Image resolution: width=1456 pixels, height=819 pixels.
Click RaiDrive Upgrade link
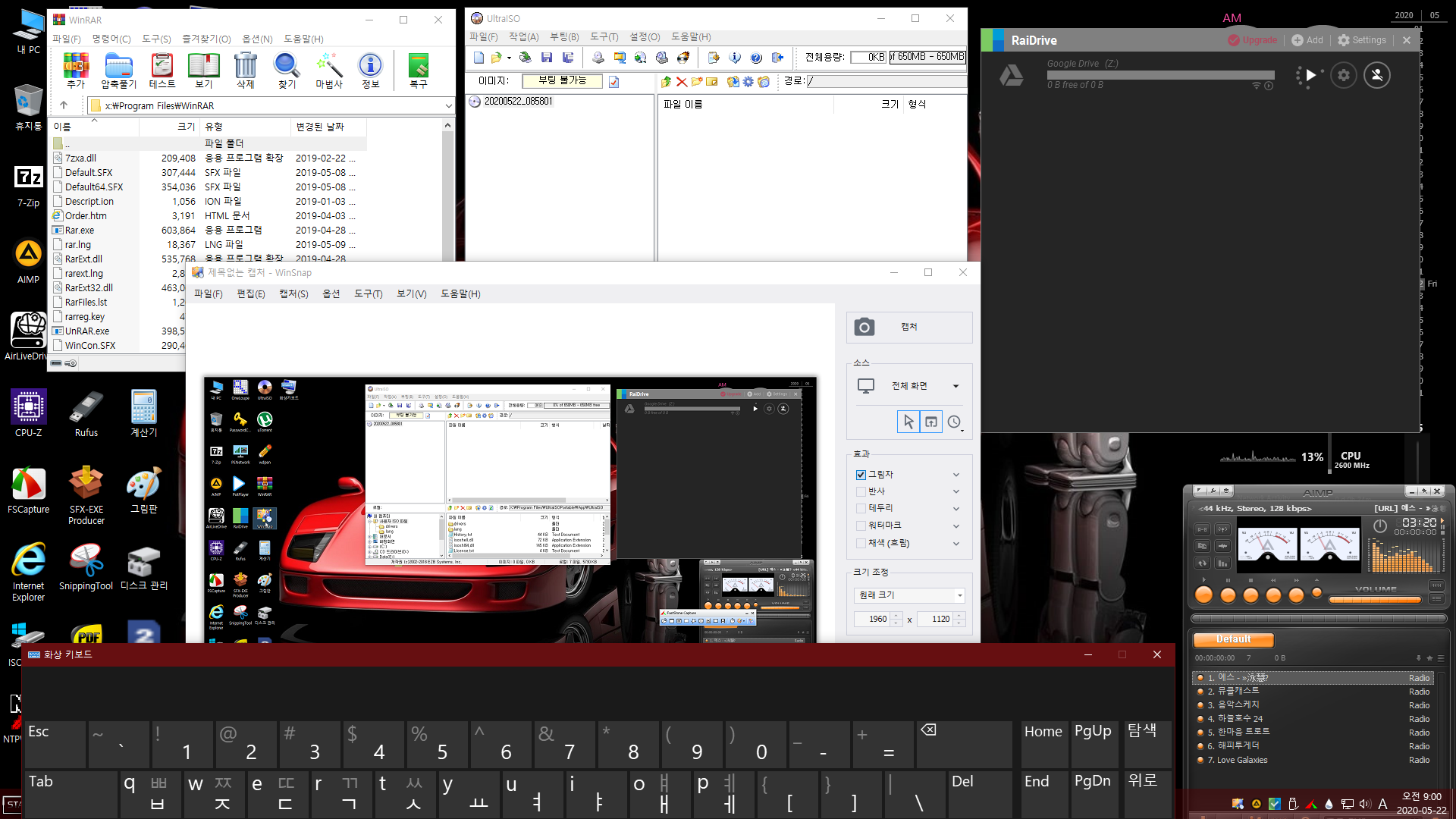click(x=1252, y=40)
